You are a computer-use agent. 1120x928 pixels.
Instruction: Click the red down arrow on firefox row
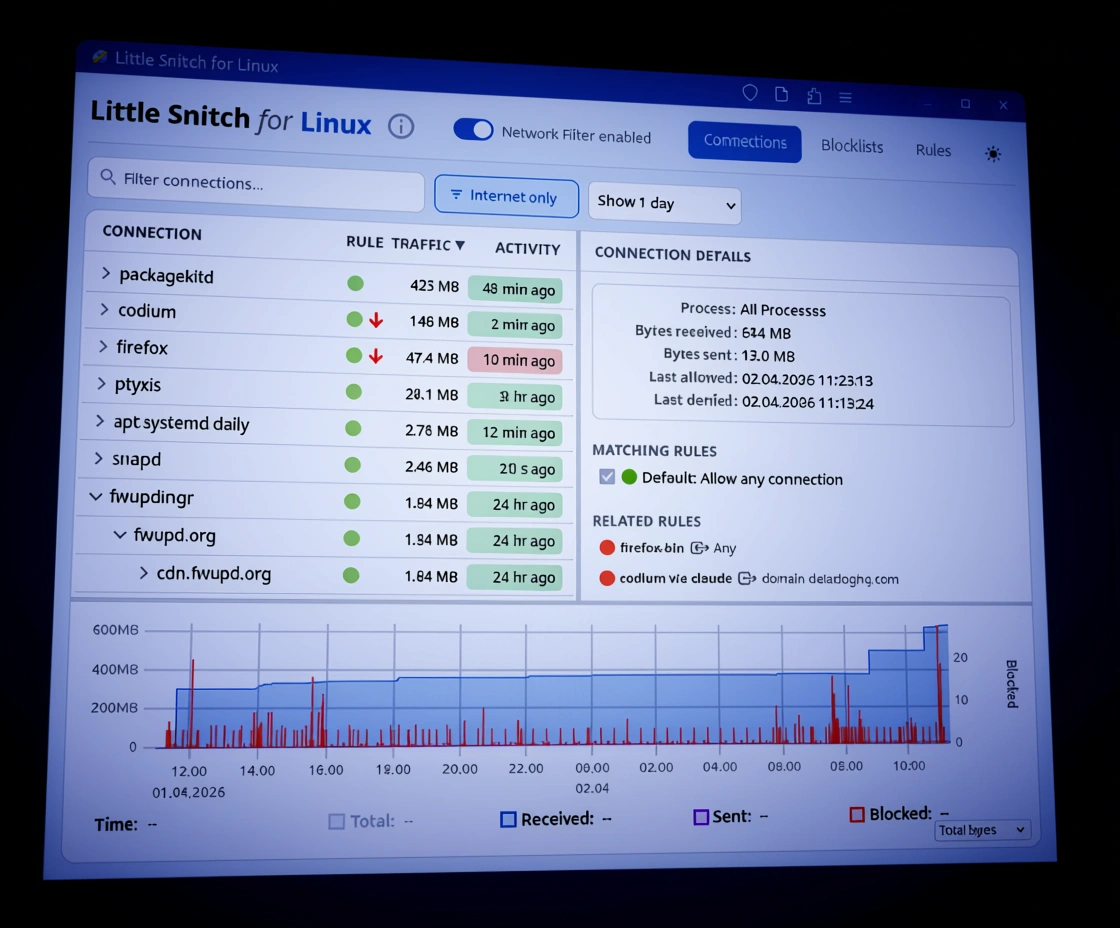(376, 356)
